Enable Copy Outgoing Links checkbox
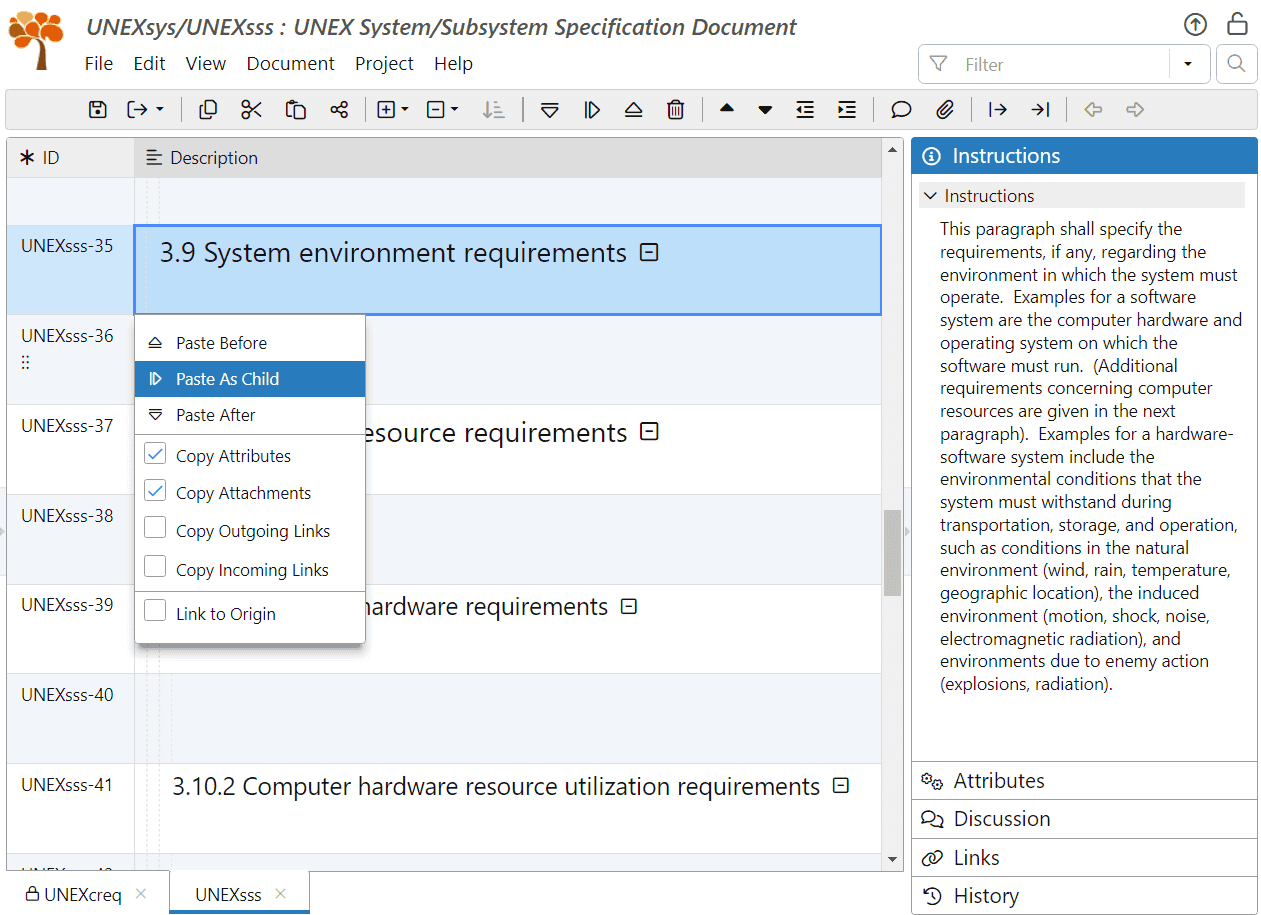The image size is (1261, 915). [x=155, y=530]
